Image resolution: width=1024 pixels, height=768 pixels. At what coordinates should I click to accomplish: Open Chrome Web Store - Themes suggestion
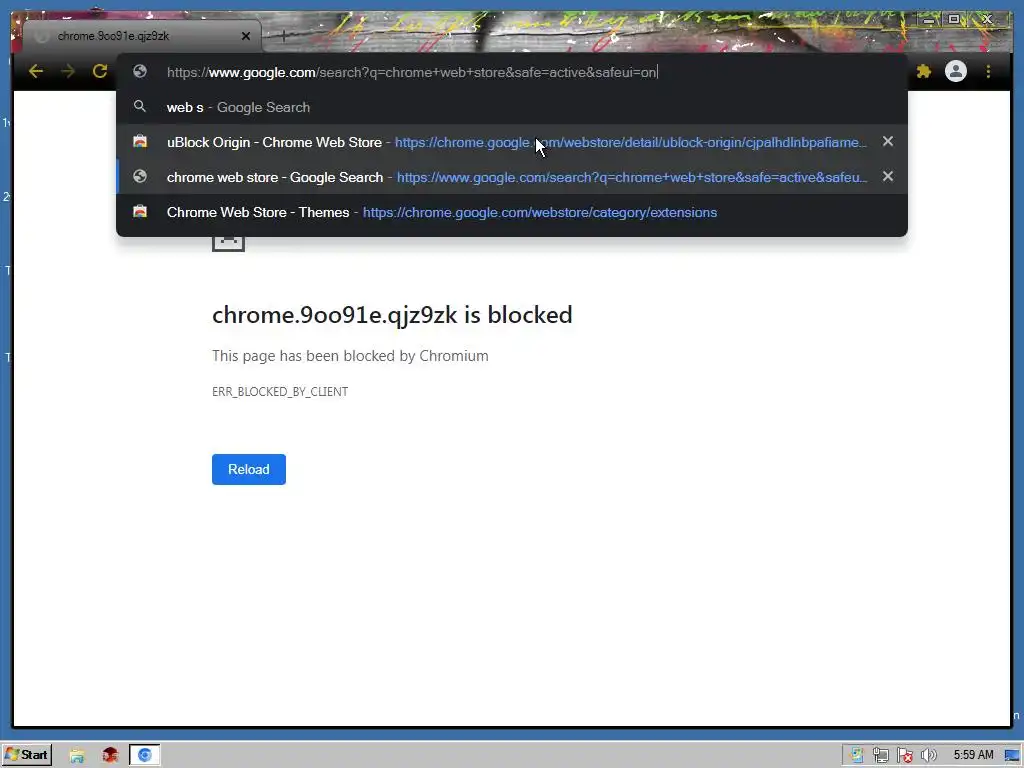click(512, 212)
